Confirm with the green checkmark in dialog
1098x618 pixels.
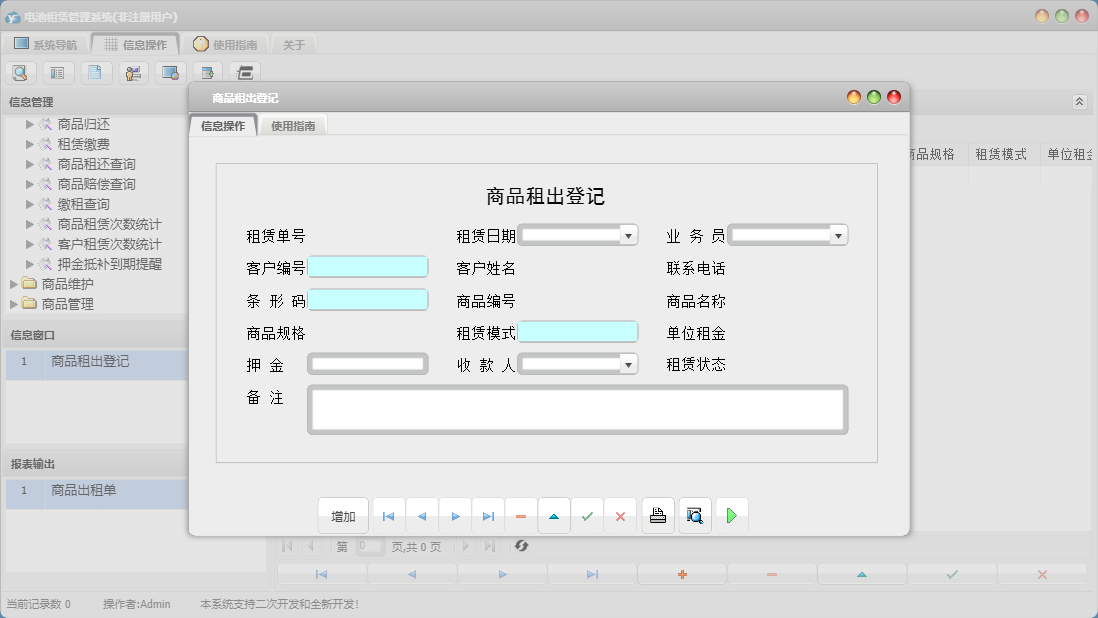click(x=587, y=516)
